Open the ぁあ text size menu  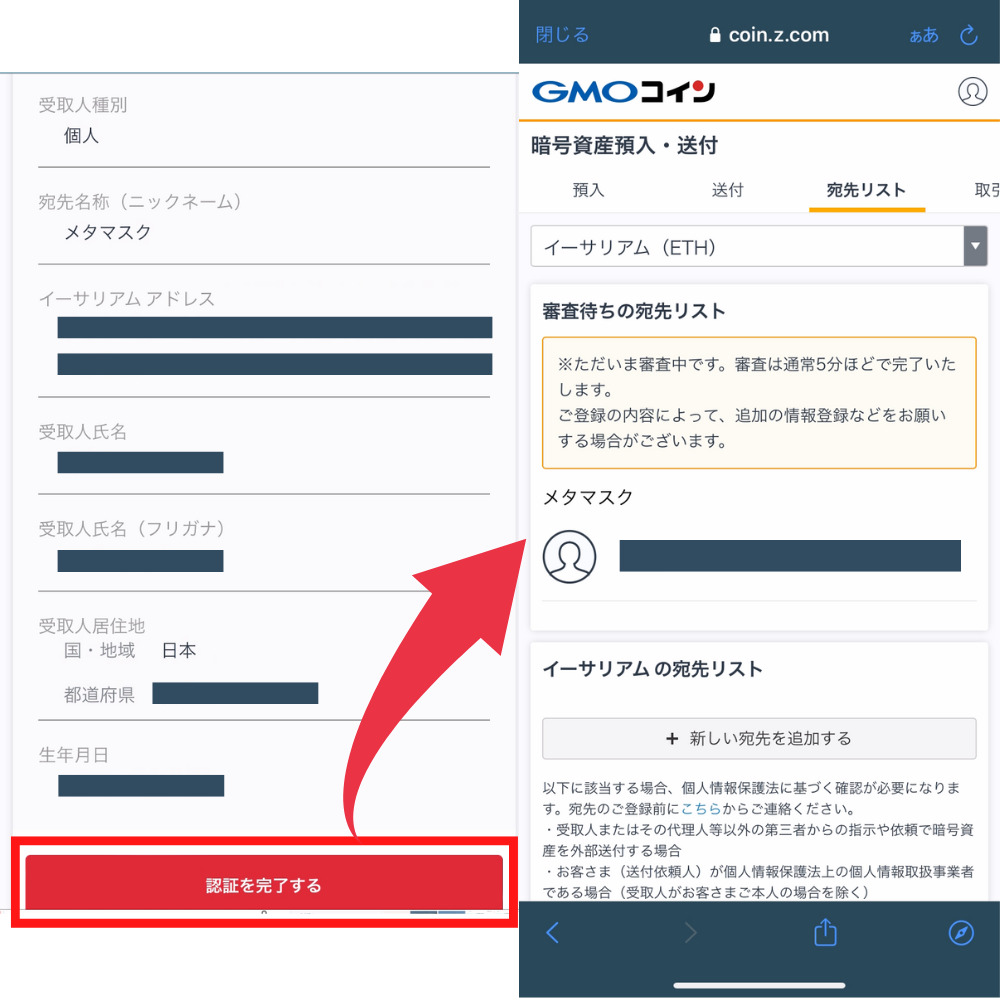point(923,35)
